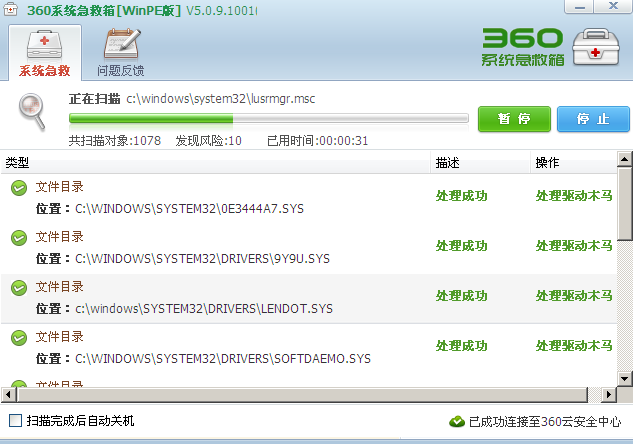This screenshot has width=633, height=444.
Task: Click 处理驱动木马 in the SOFTDAEMO.SYS row
Action: [574, 346]
